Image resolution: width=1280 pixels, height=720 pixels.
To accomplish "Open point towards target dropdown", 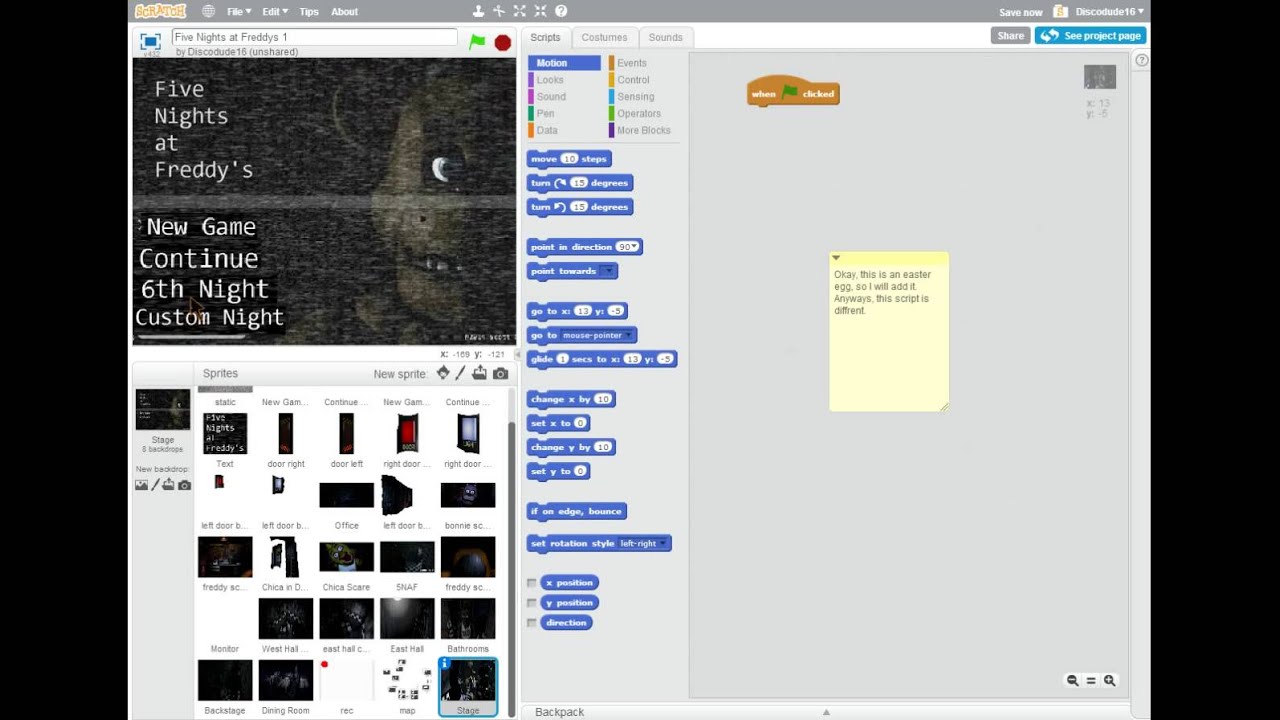I will click(607, 271).
